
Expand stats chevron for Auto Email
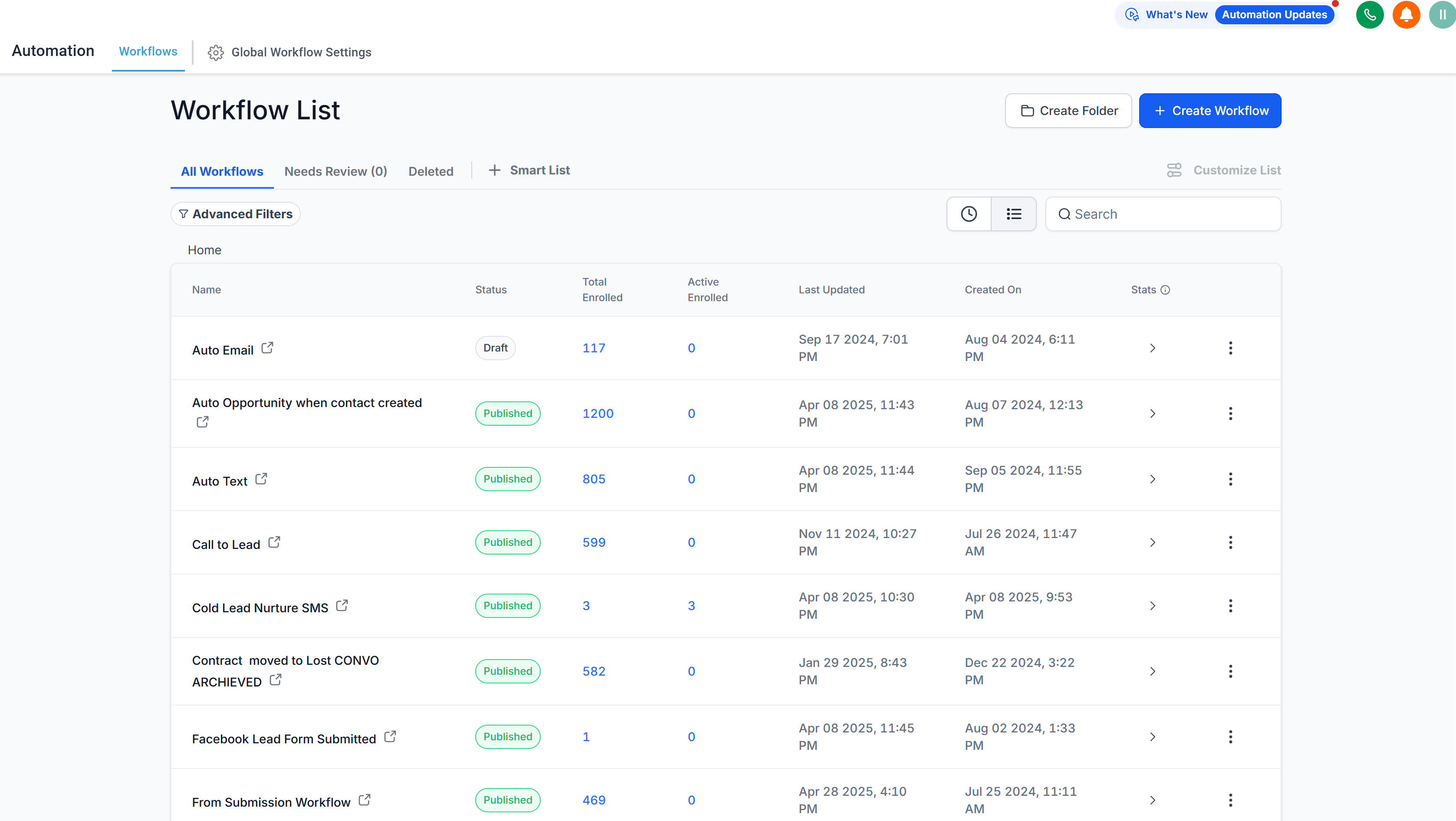point(1153,348)
